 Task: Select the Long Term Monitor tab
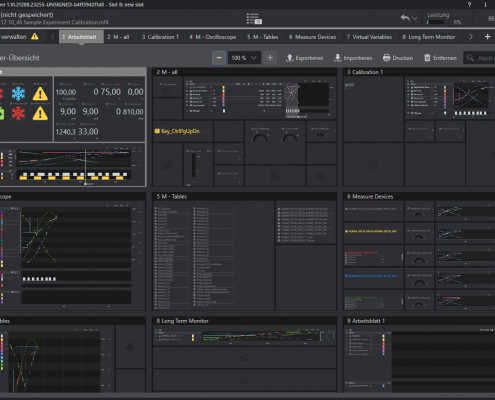point(429,37)
